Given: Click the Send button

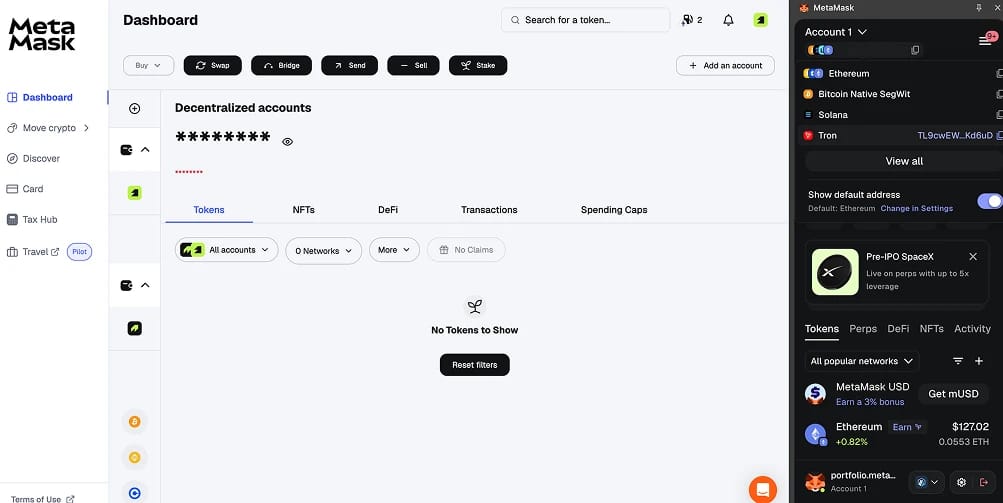Looking at the screenshot, I should (349, 65).
